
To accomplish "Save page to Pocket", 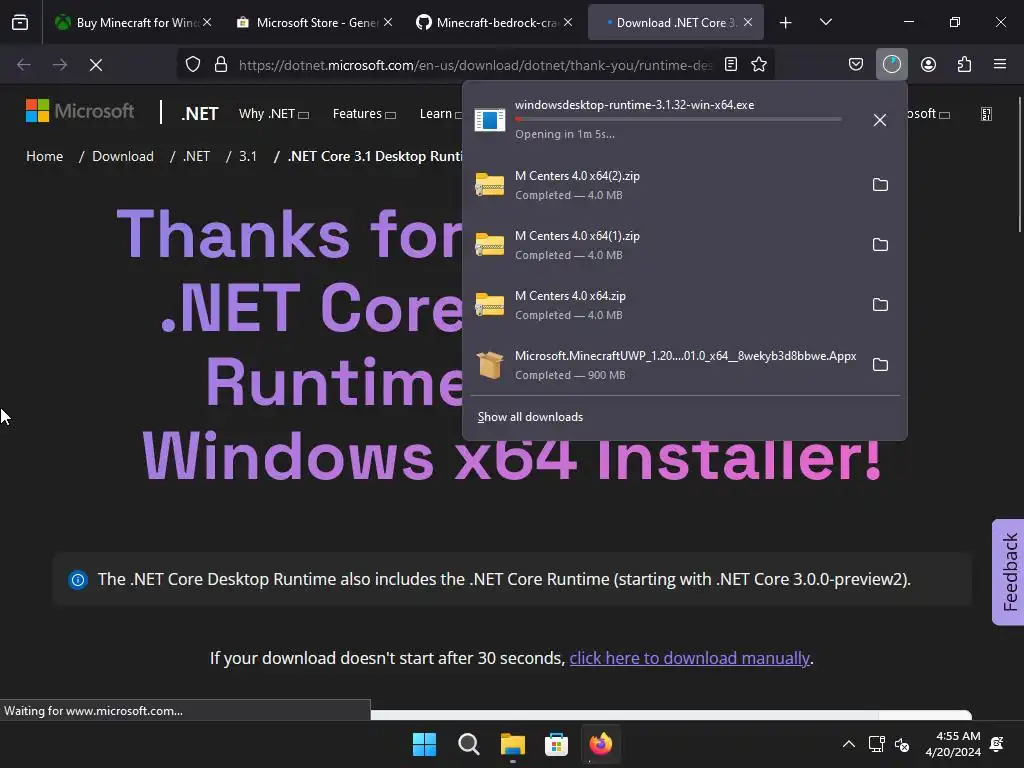I will (x=856, y=65).
